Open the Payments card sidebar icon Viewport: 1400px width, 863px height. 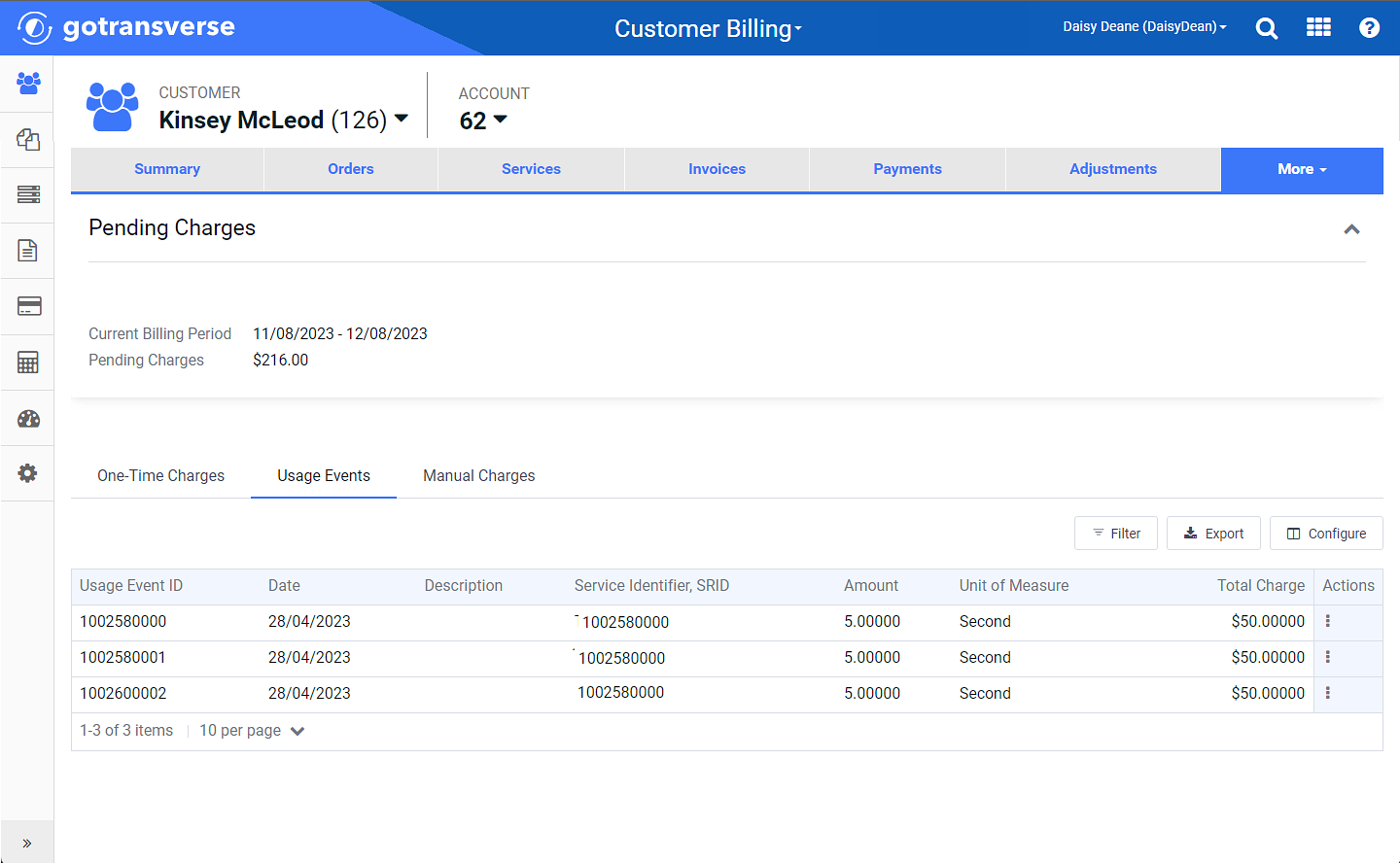28,306
